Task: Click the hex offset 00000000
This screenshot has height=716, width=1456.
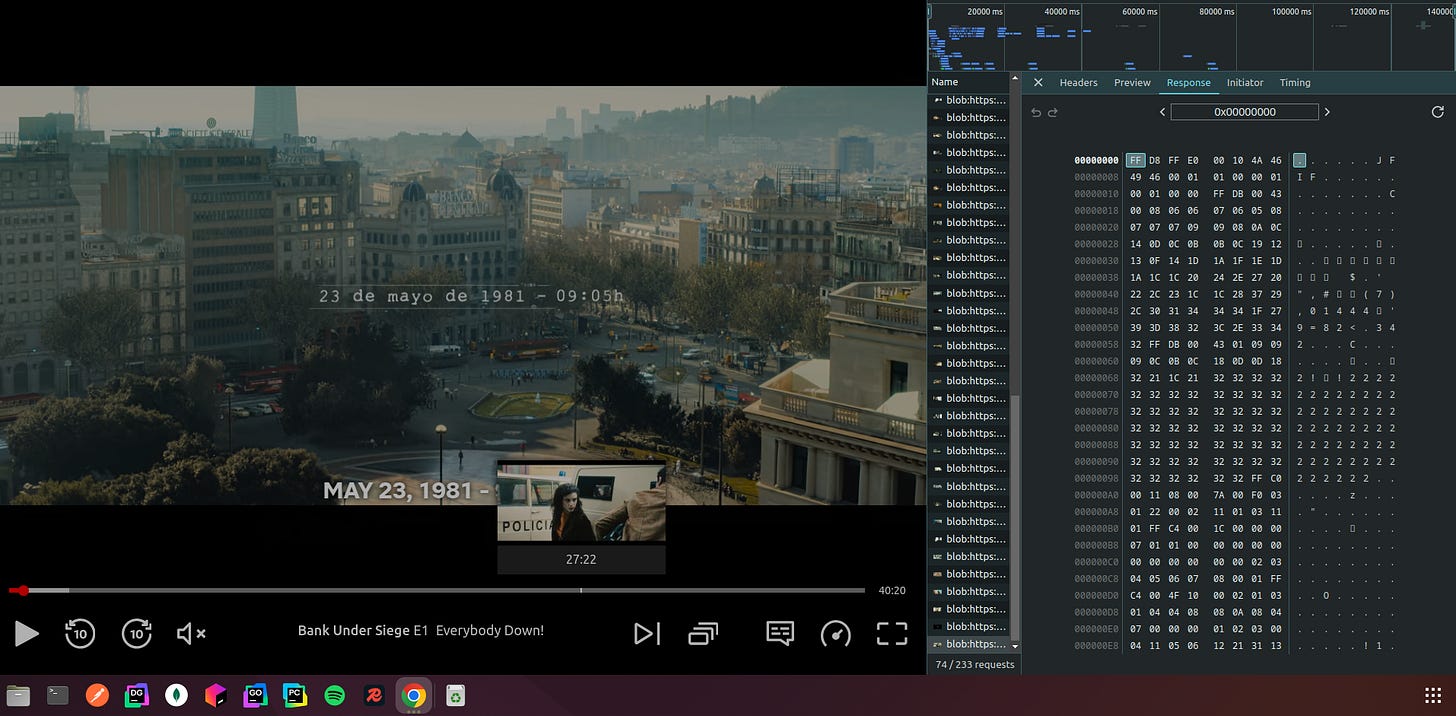Action: pyautogui.click(x=1096, y=160)
